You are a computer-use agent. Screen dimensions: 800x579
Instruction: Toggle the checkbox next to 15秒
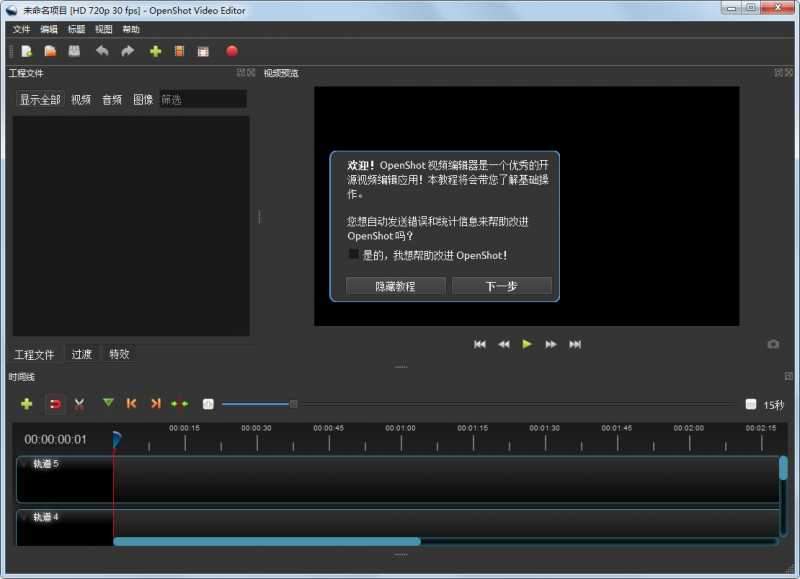[751, 404]
